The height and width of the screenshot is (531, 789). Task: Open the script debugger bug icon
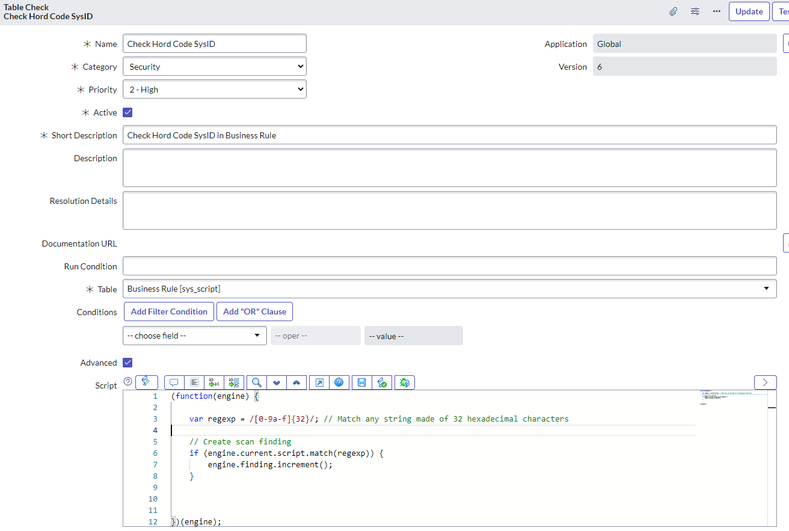(405, 383)
